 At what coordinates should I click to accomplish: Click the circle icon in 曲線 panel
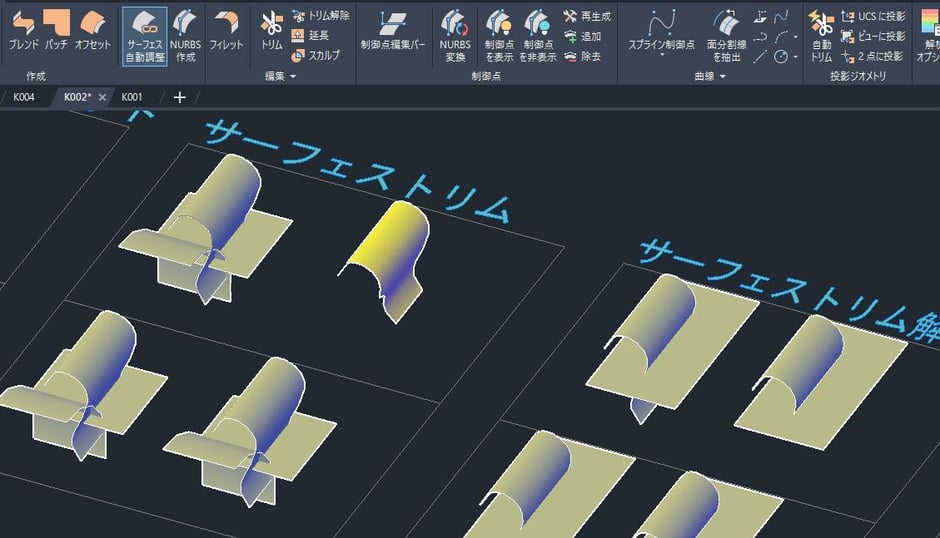tap(781, 56)
